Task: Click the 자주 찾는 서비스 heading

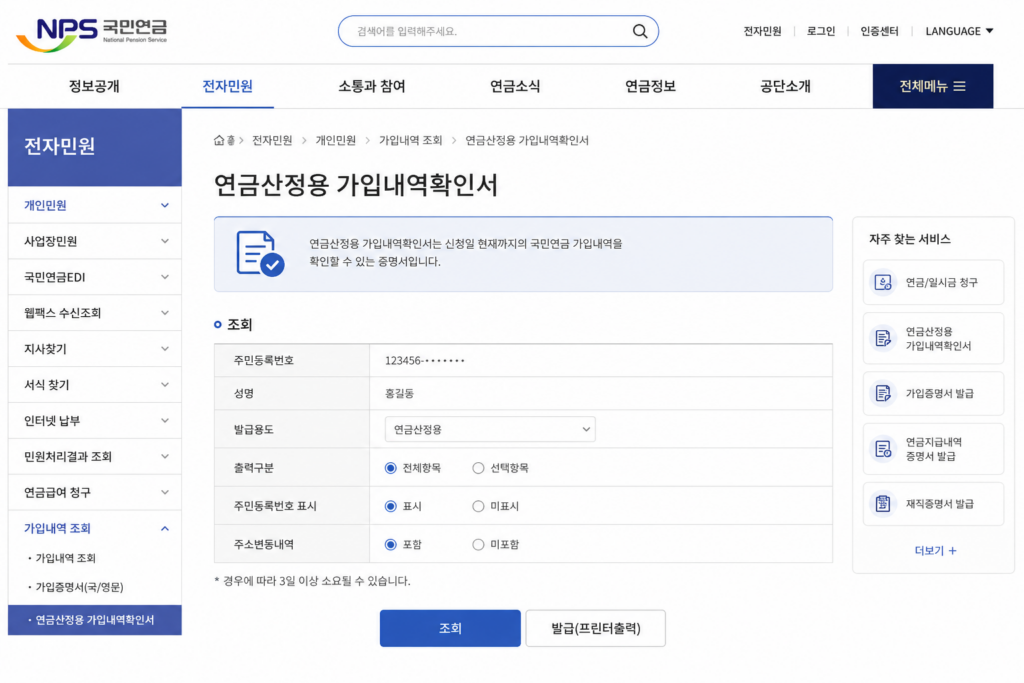Action: tap(910, 239)
